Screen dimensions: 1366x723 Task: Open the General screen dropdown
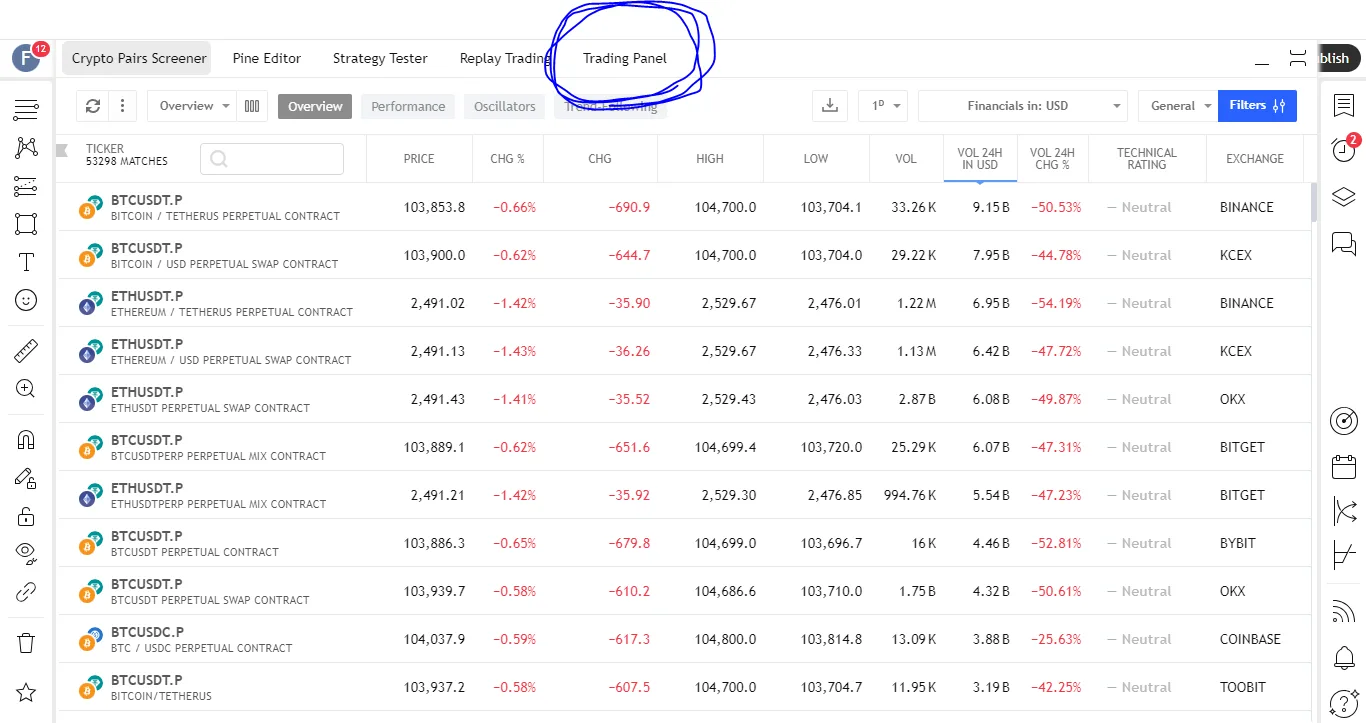tap(1178, 106)
